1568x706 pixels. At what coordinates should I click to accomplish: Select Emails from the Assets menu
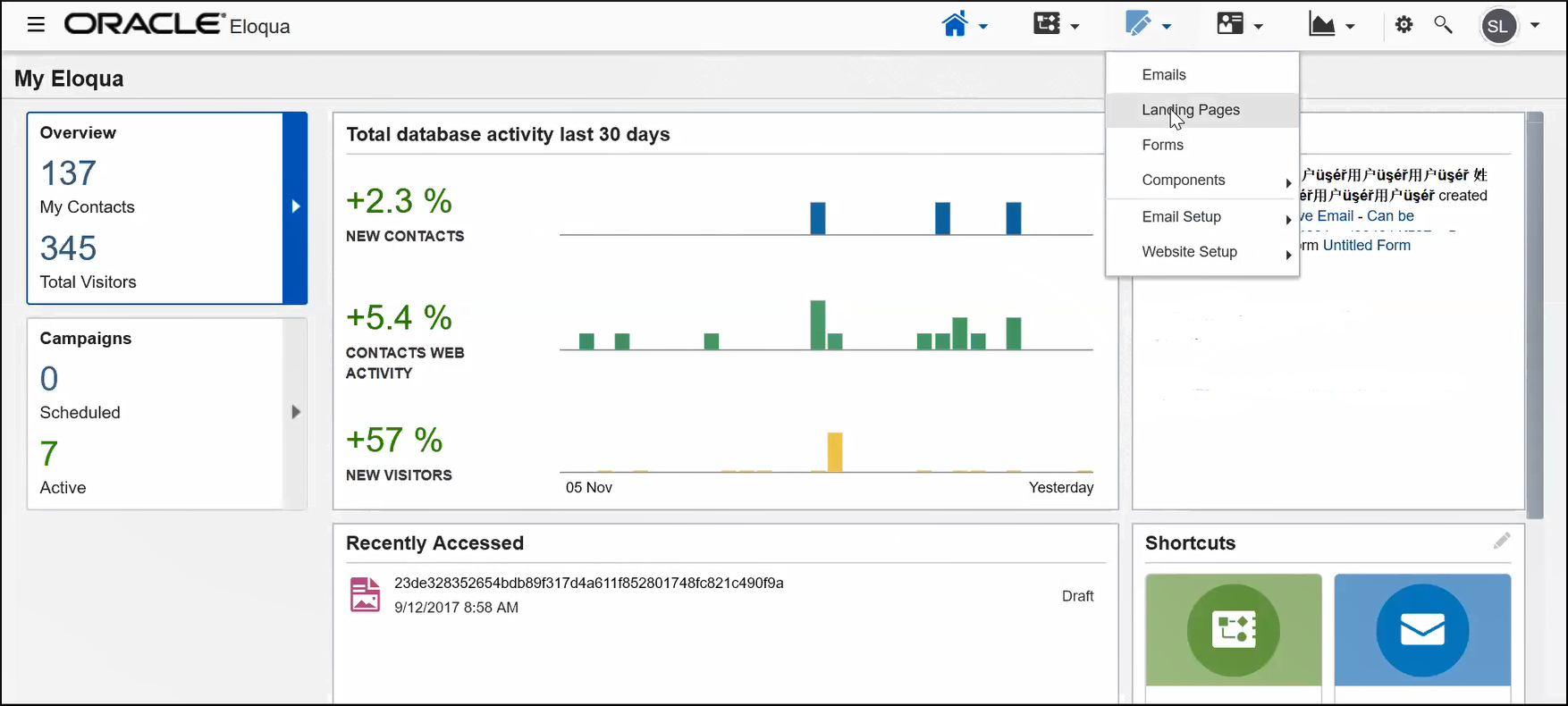[x=1164, y=75]
